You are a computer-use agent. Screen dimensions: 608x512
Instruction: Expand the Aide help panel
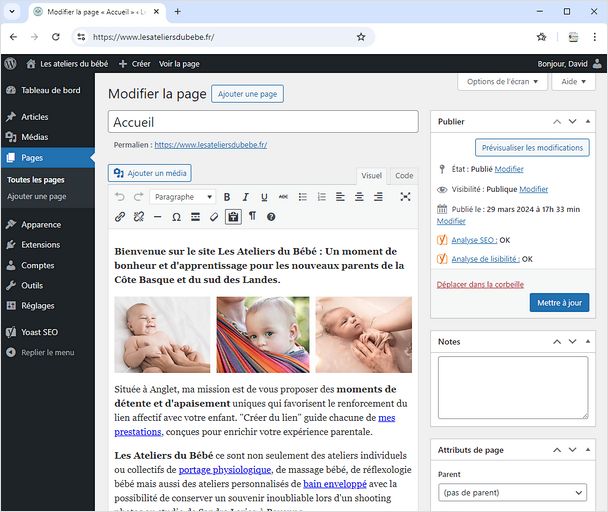(573, 81)
